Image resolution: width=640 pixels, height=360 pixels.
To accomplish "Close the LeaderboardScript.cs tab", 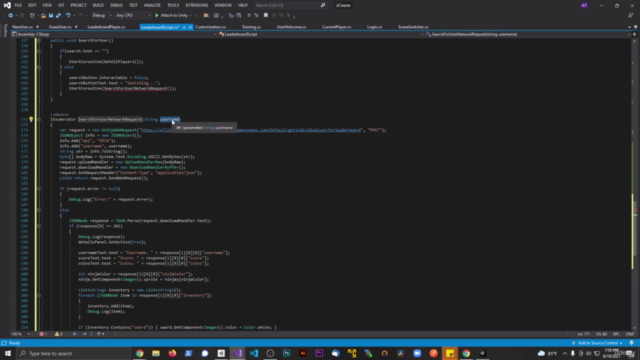I will click(190, 27).
